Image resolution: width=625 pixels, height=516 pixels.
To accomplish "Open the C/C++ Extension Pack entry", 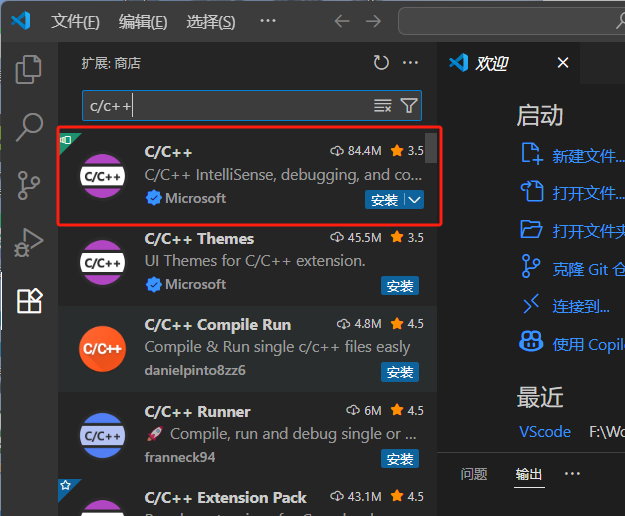I will coord(248,498).
